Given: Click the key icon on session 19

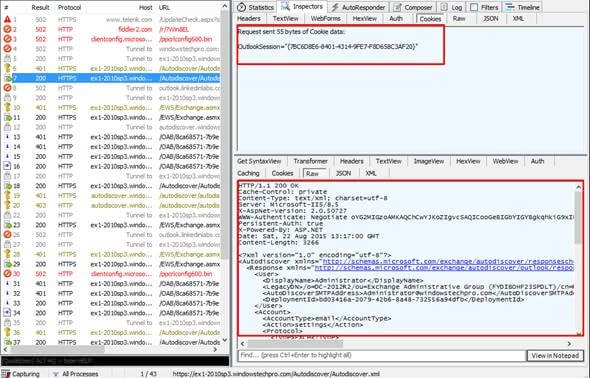Looking at the screenshot, I should (7, 195).
